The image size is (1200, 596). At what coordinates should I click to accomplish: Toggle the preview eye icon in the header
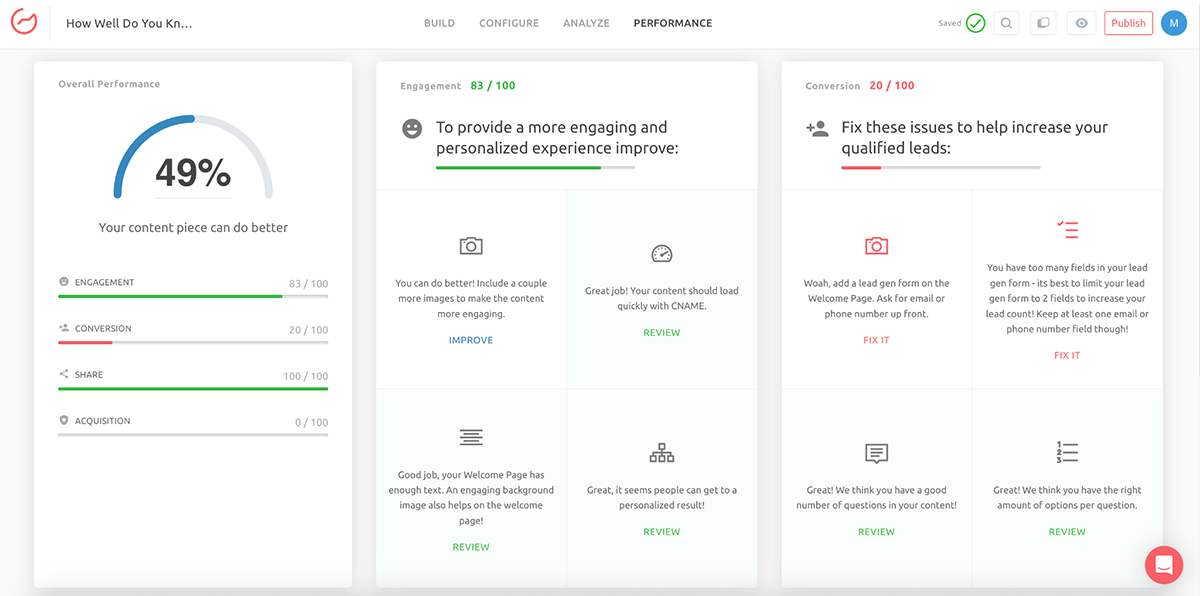click(x=1081, y=22)
